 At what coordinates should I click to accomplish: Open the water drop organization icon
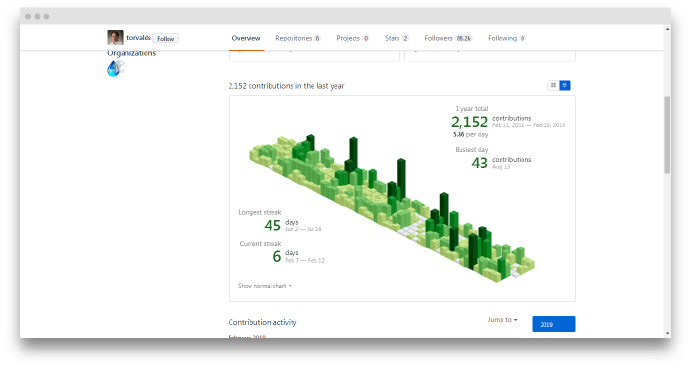tap(116, 68)
